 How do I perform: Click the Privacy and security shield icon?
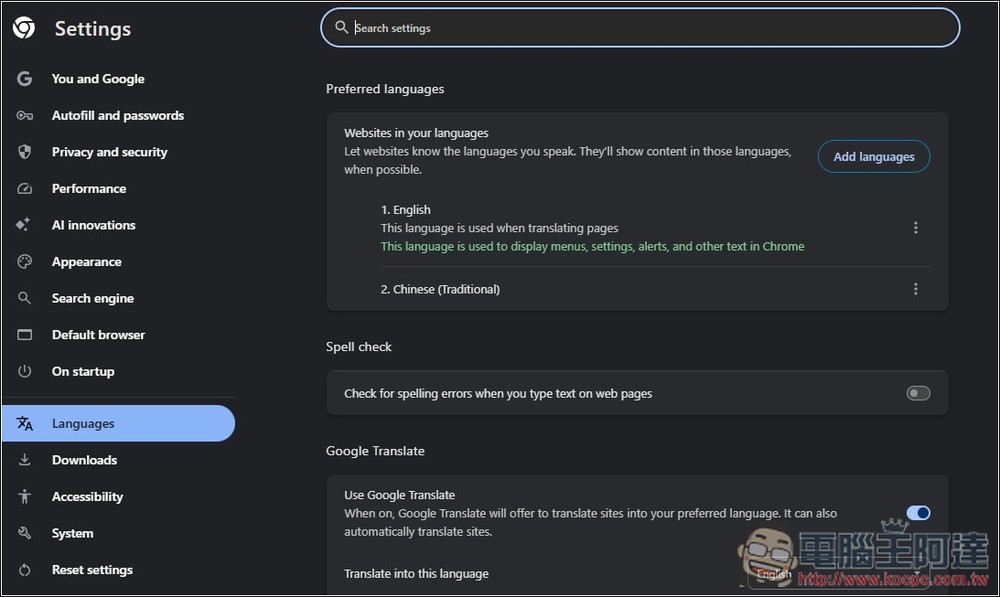pyautogui.click(x=25, y=152)
